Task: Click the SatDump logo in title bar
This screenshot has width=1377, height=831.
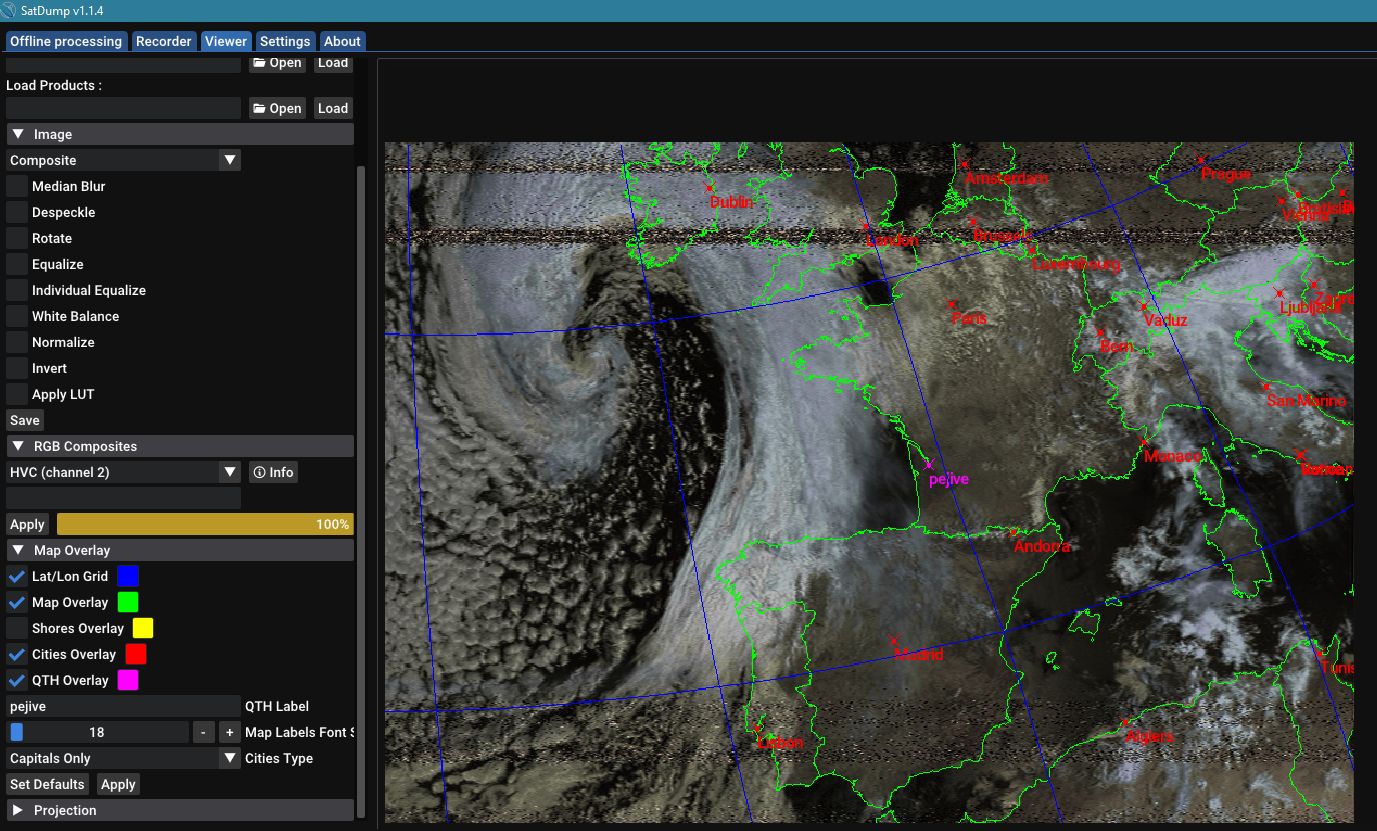Action: [9, 10]
